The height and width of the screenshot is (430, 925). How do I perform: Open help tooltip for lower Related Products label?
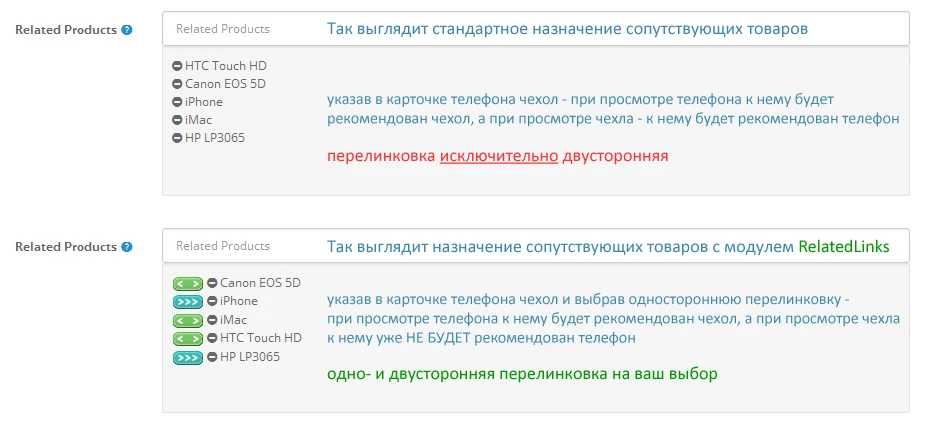pos(127,247)
